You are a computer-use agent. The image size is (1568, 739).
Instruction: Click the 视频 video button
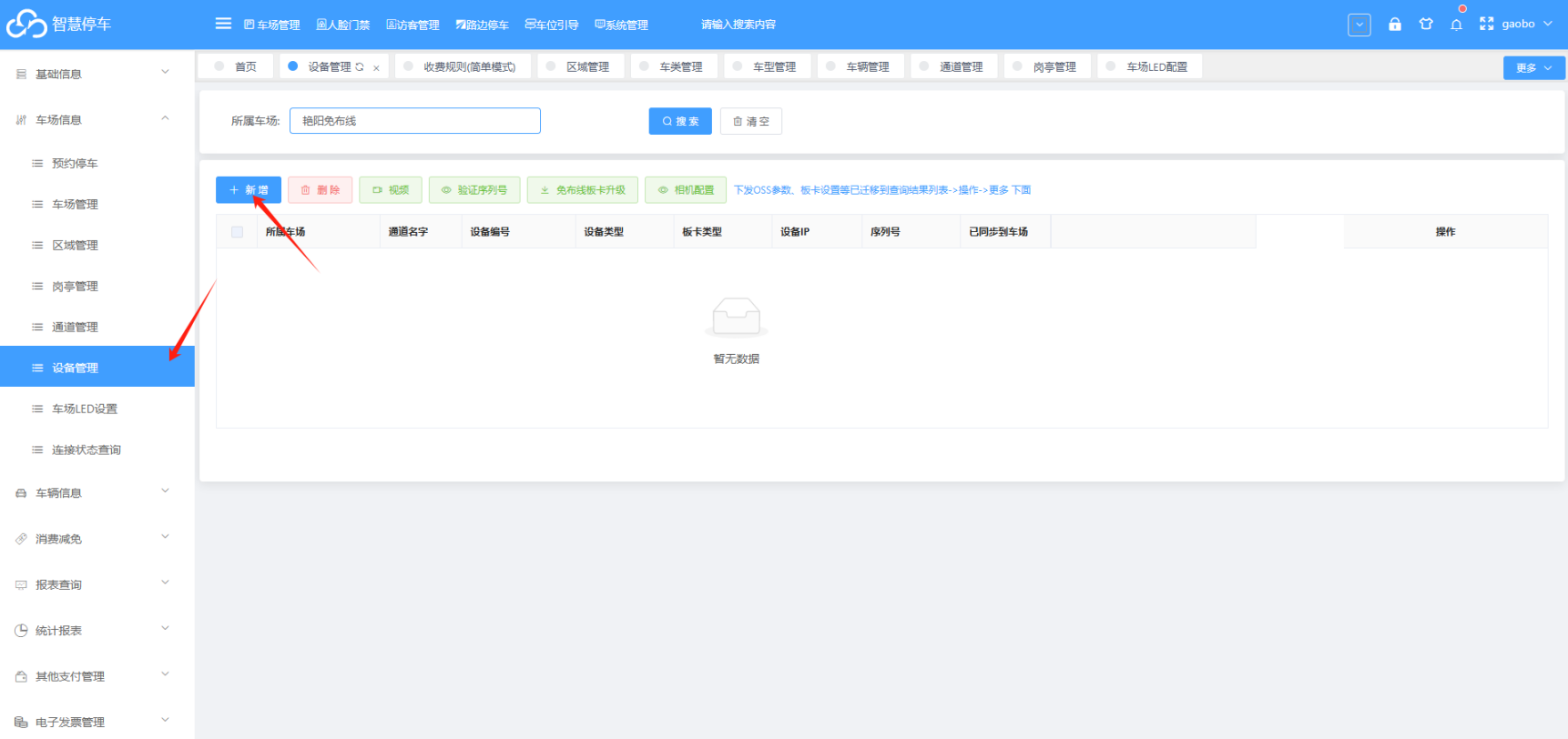391,190
